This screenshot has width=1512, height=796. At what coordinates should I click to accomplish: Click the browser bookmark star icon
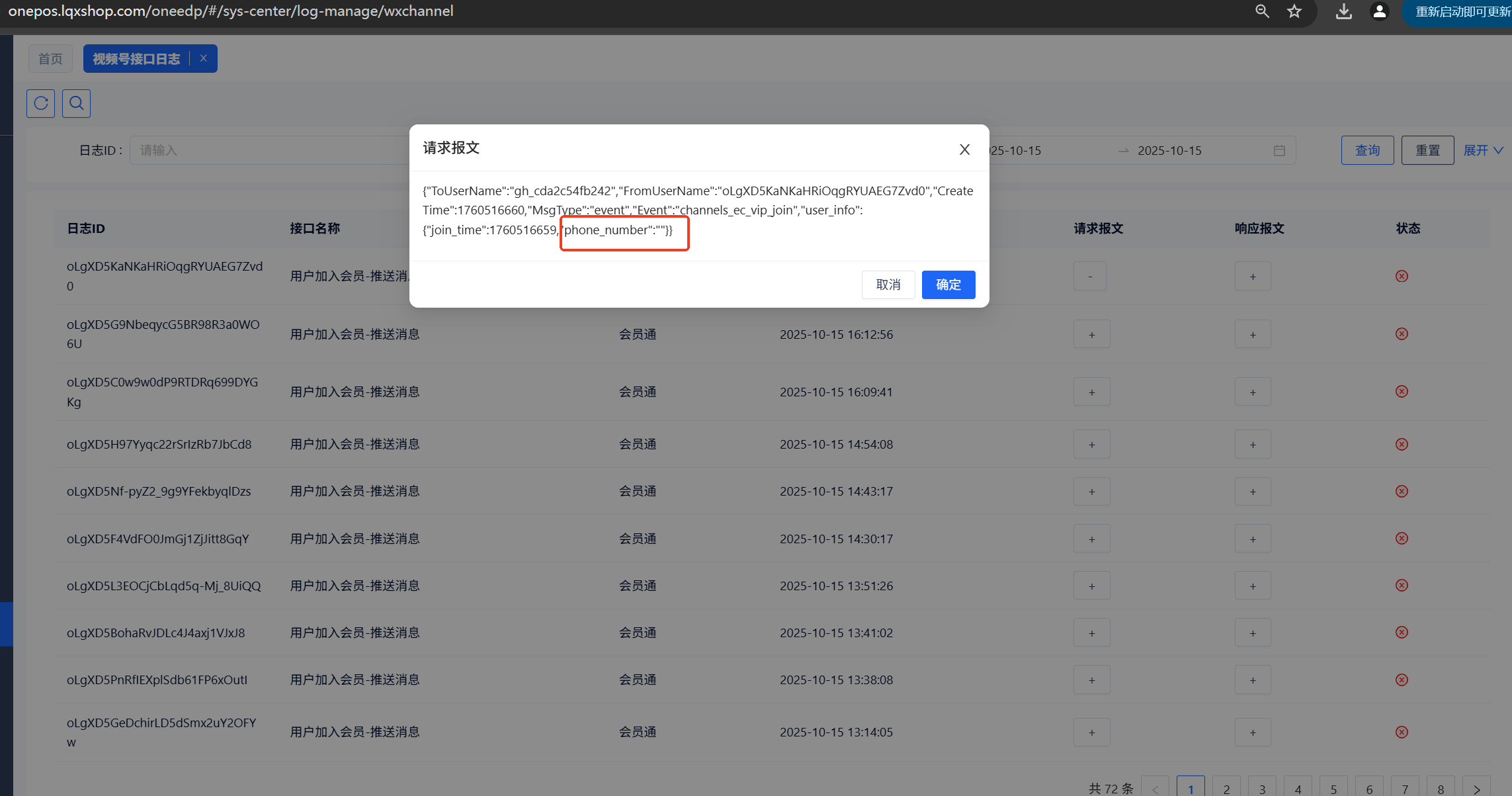pyautogui.click(x=1294, y=11)
